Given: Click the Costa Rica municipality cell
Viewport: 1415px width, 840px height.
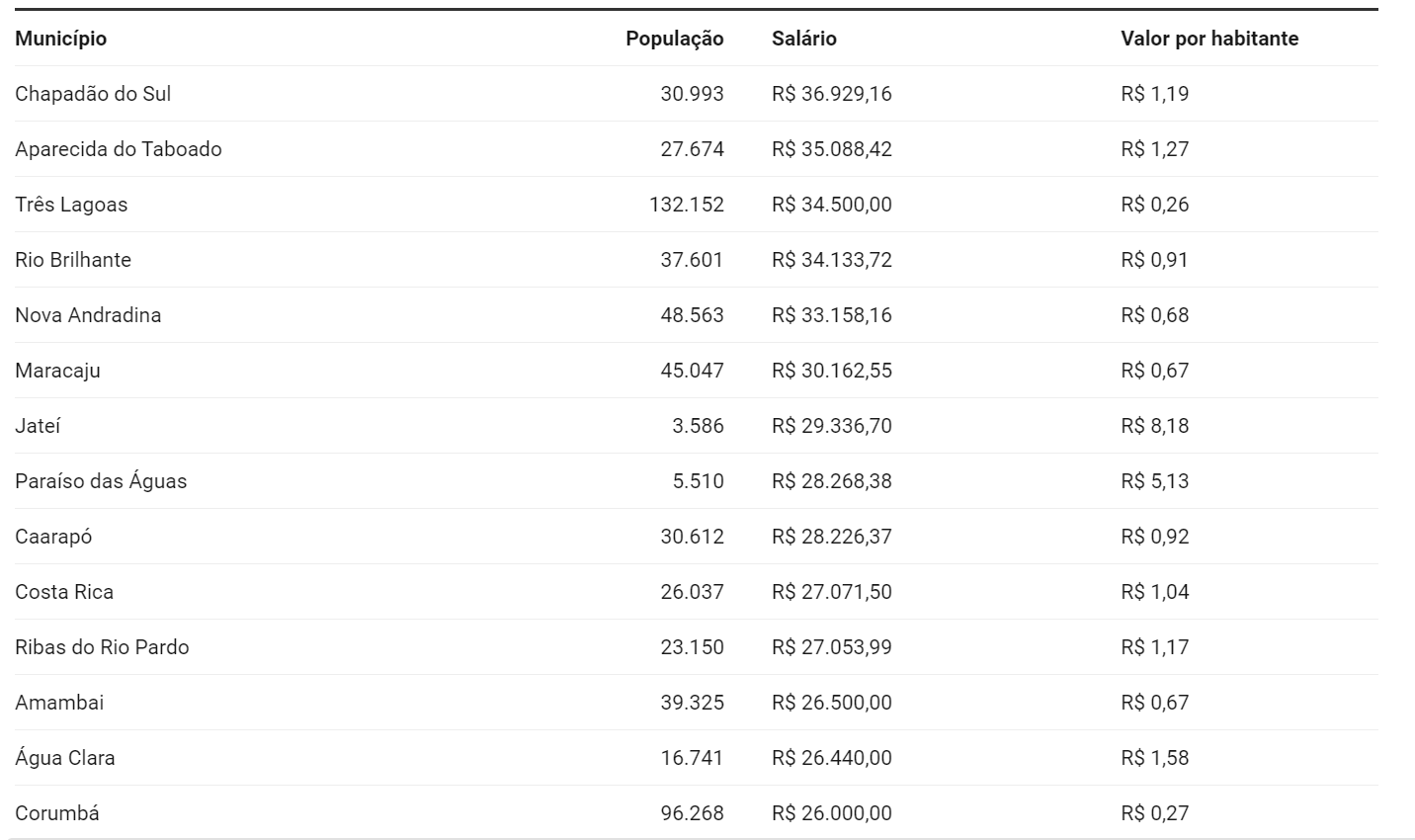Looking at the screenshot, I should point(64,592).
